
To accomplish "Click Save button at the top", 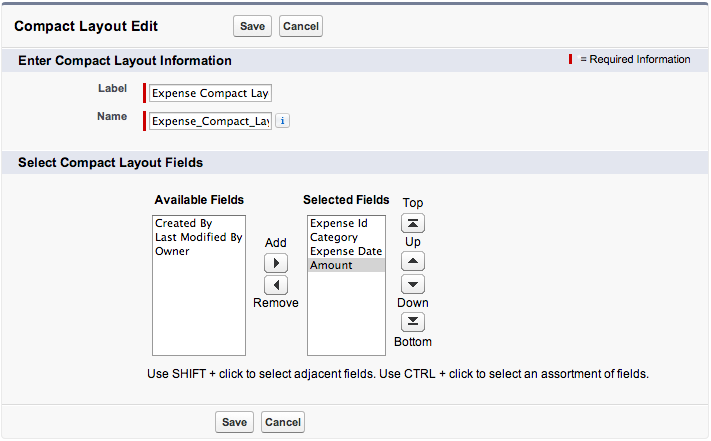I will click(x=252, y=26).
